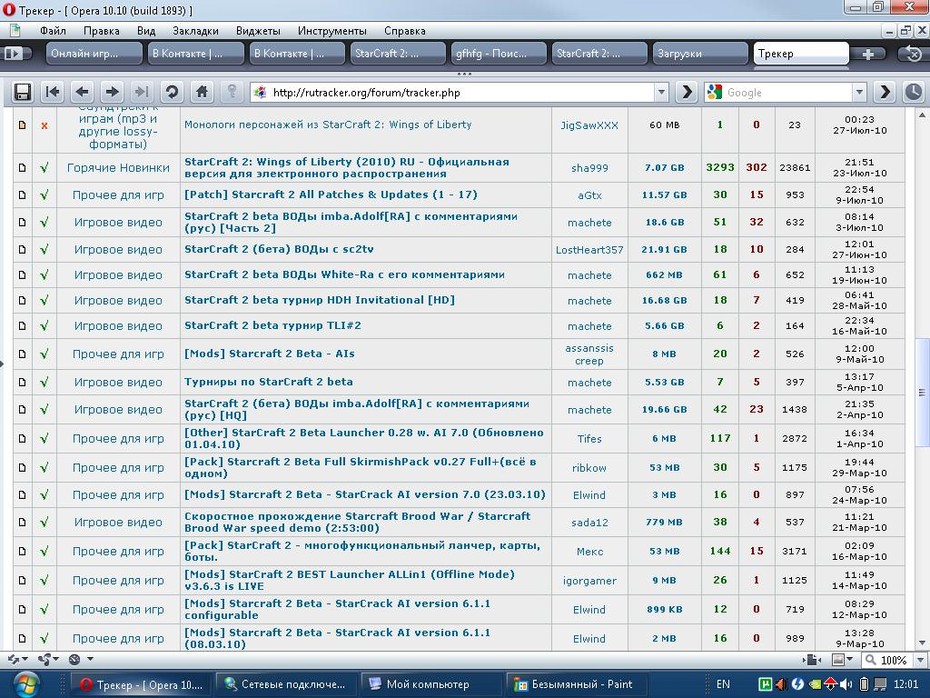Screen dimensions: 930x698
Task: Open a new tab with plus button
Action: [868, 54]
